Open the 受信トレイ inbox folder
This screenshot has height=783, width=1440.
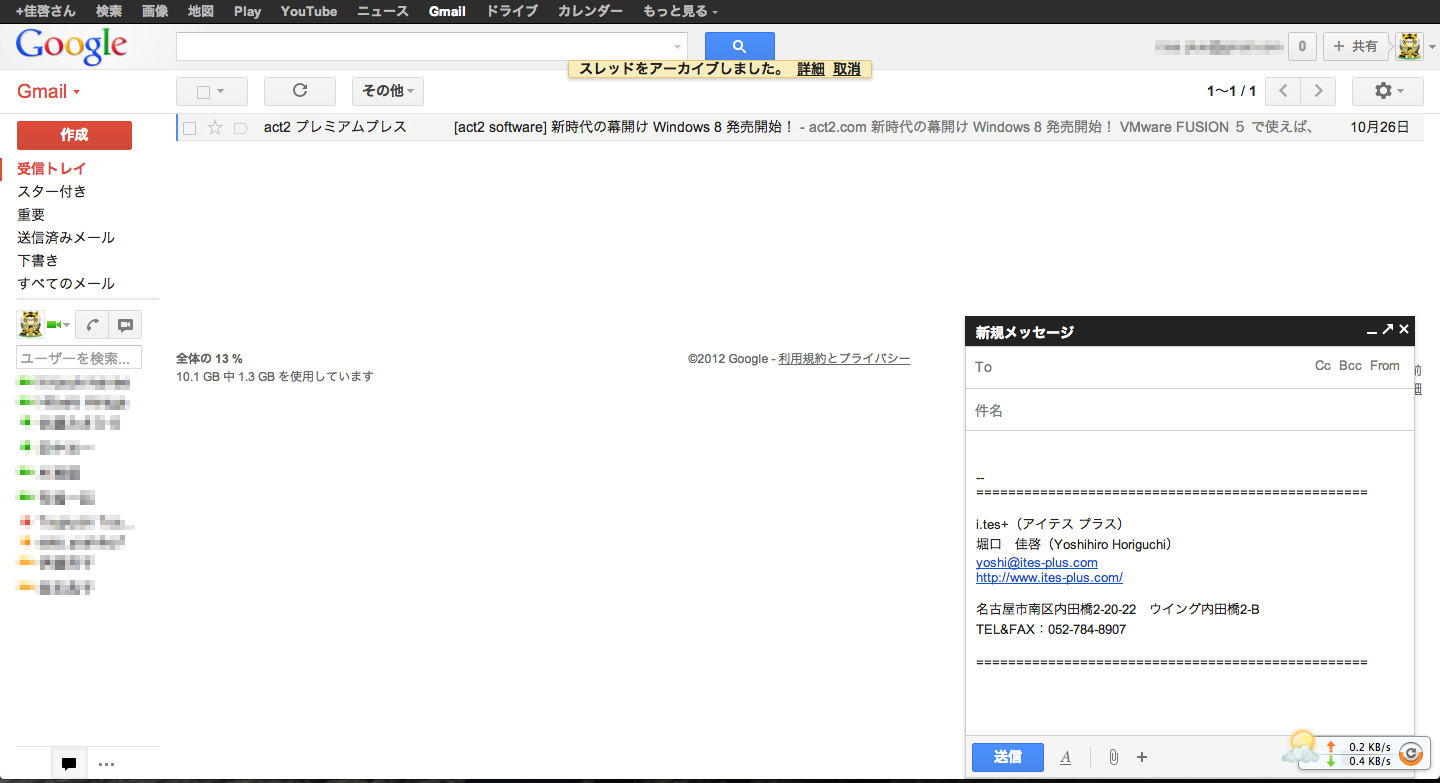52,169
